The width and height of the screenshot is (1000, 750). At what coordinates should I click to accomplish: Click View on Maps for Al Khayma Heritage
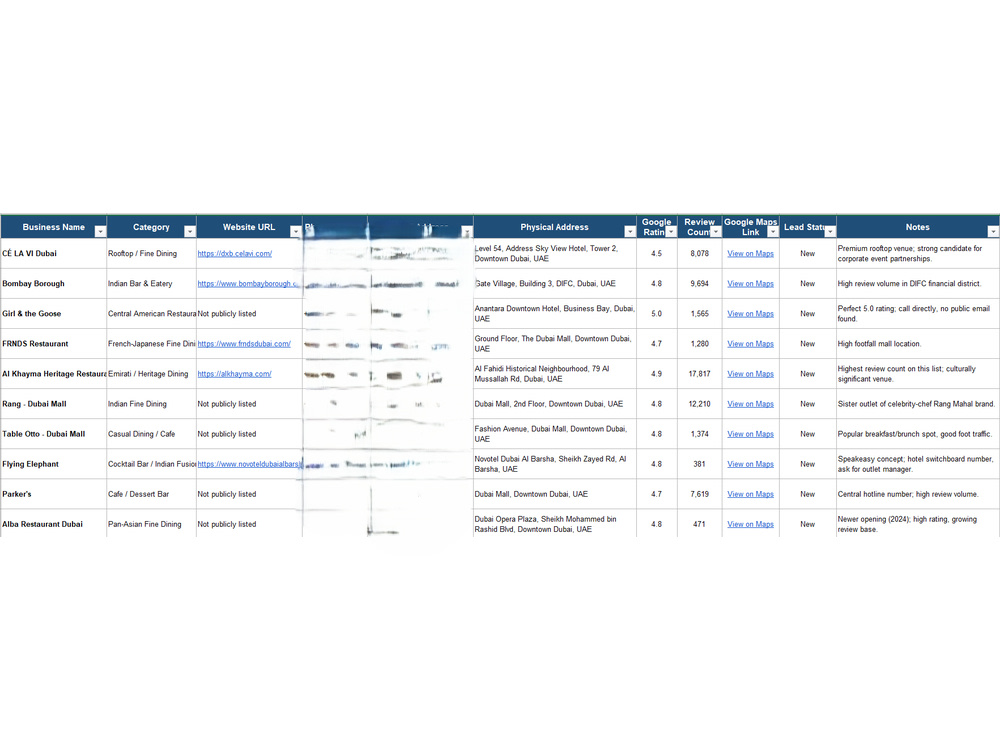tap(750, 374)
